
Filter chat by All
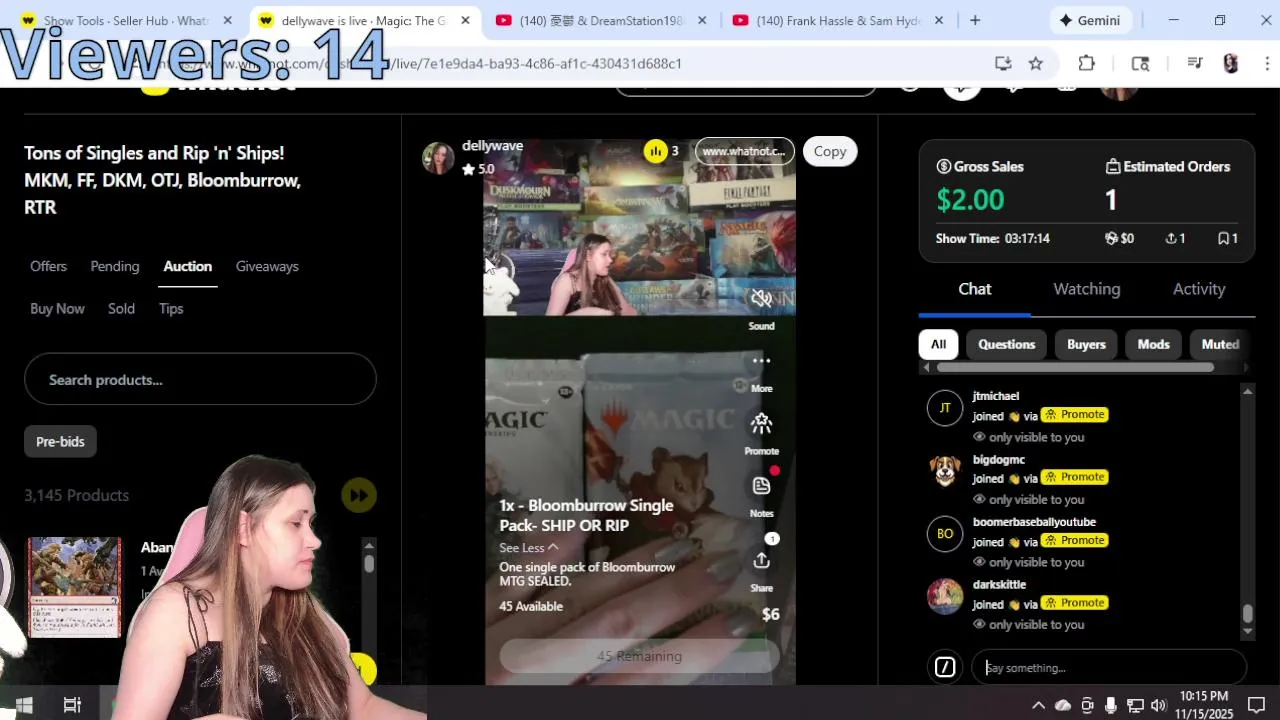pyautogui.click(x=938, y=344)
